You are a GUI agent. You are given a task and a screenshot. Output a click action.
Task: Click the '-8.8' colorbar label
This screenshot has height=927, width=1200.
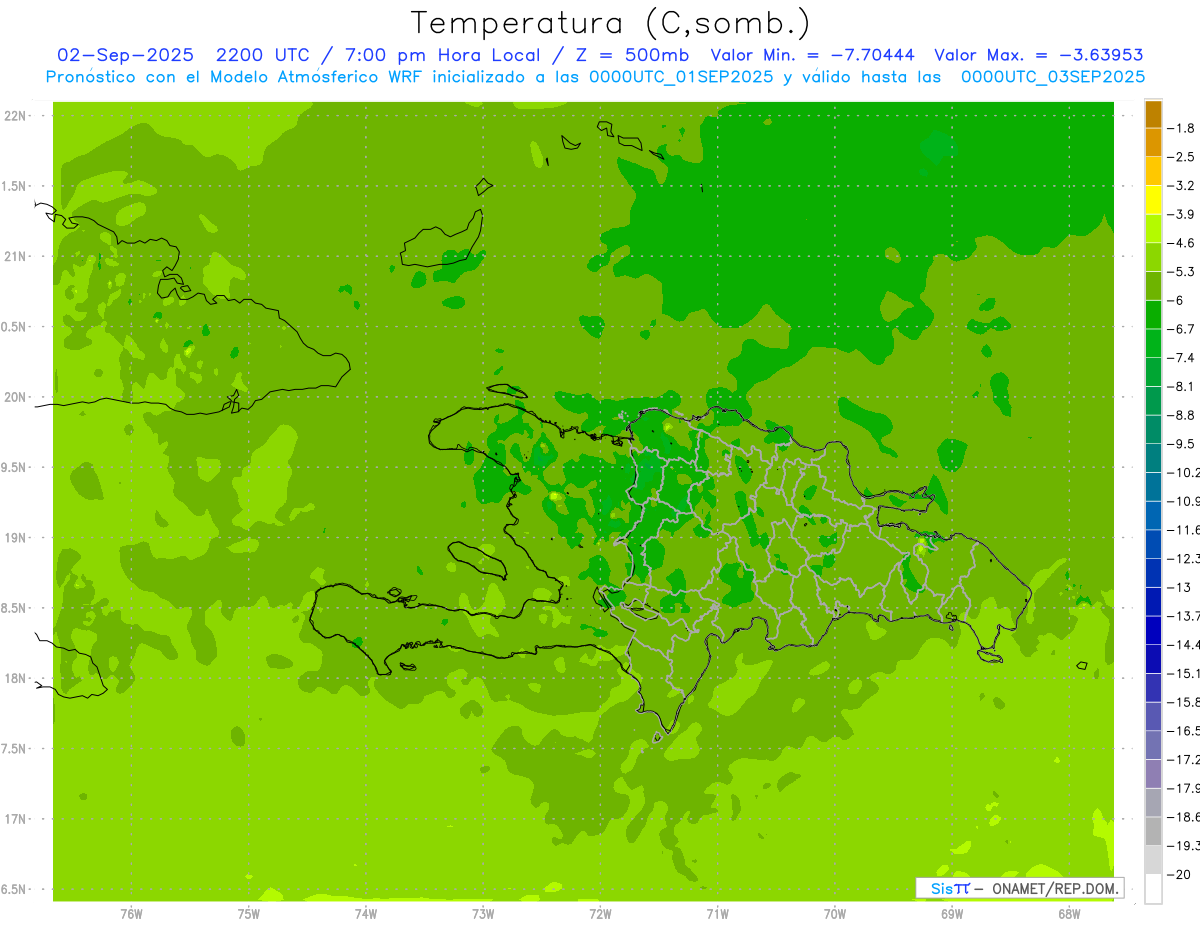pos(1181,415)
